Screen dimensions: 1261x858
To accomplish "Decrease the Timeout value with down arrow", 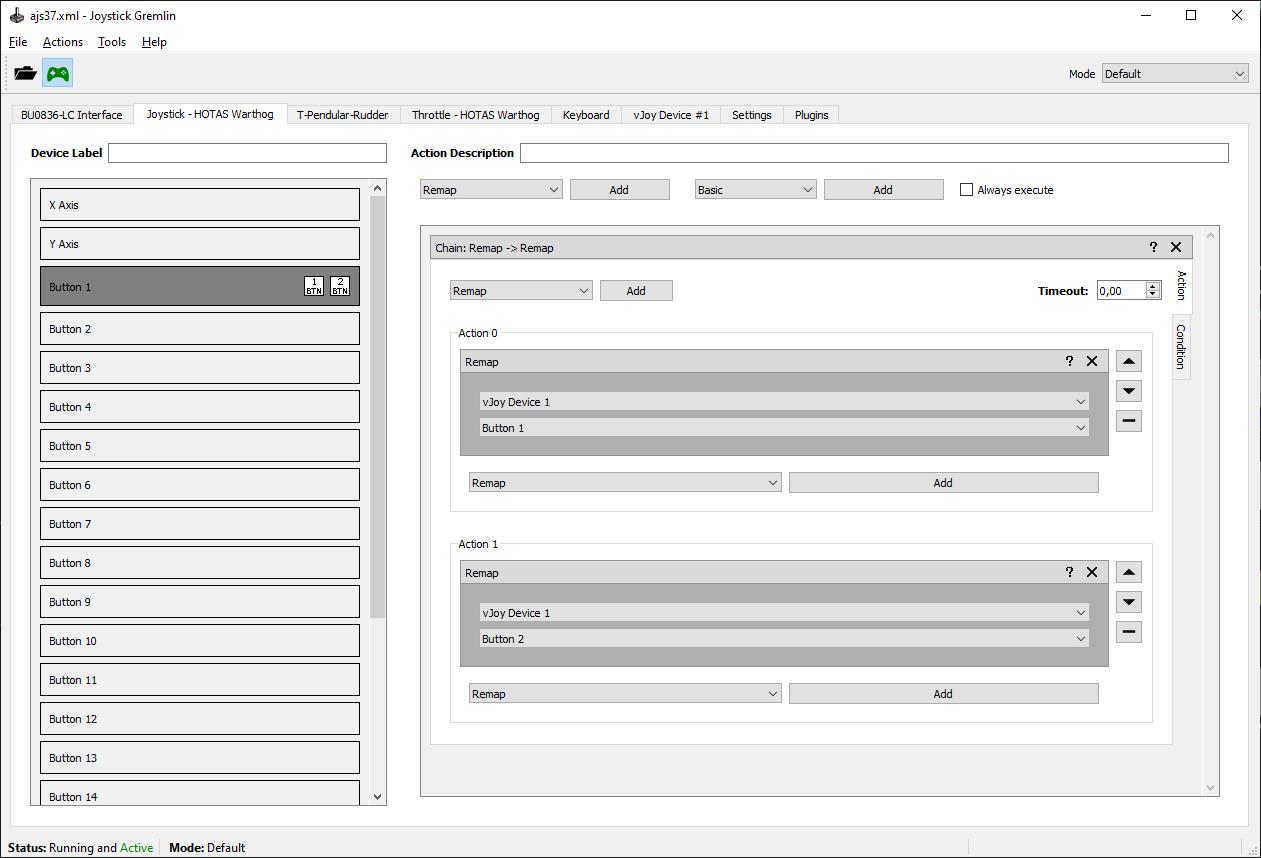I will (x=1153, y=295).
